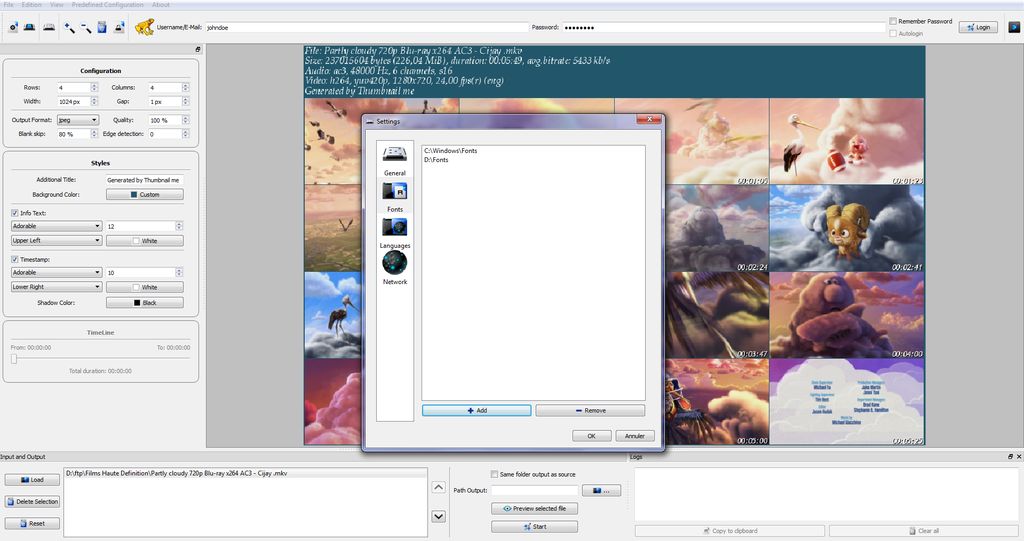The image size is (1024, 541).
Task: Select D:\Fonts entry in the list
Action: pyautogui.click(x=436, y=160)
